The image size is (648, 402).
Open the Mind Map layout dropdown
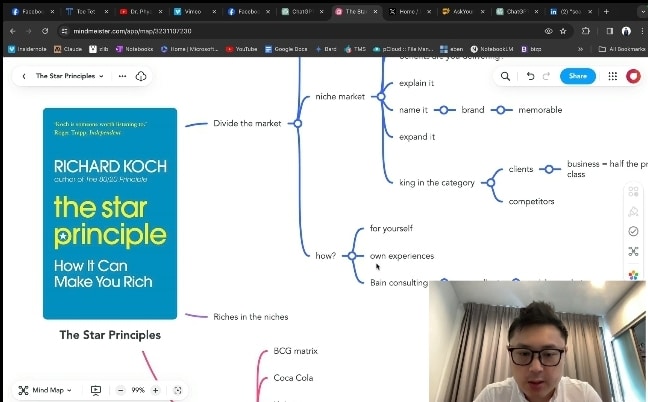[x=45, y=390]
